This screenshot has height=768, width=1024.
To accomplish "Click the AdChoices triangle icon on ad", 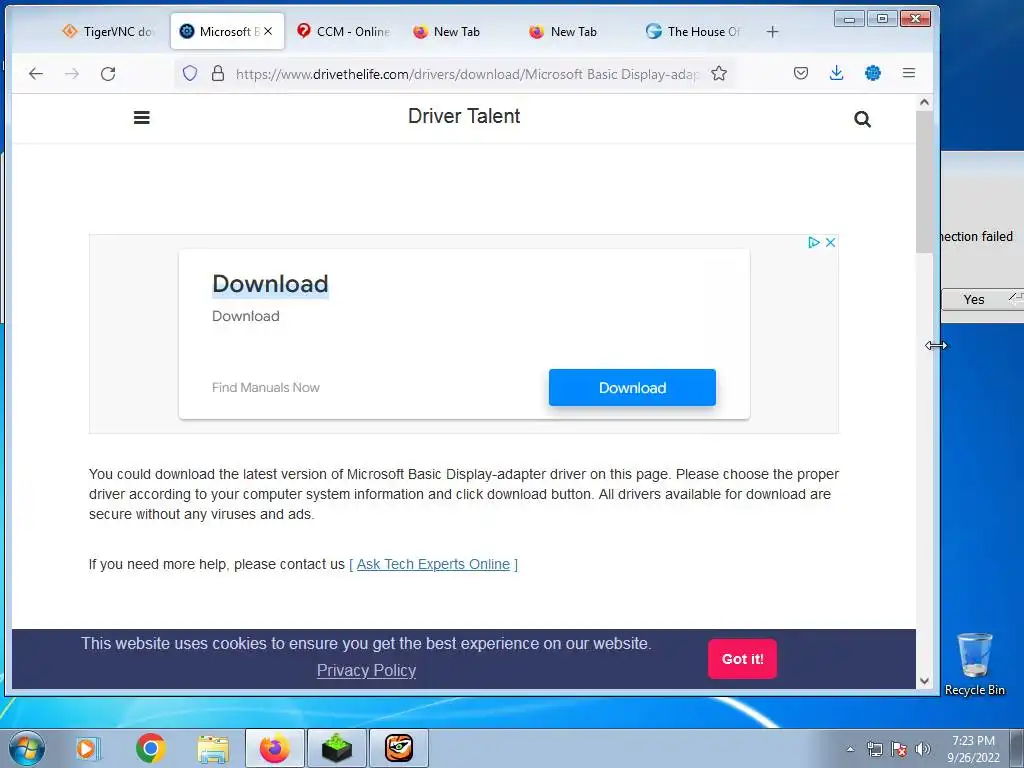I will [x=814, y=242].
